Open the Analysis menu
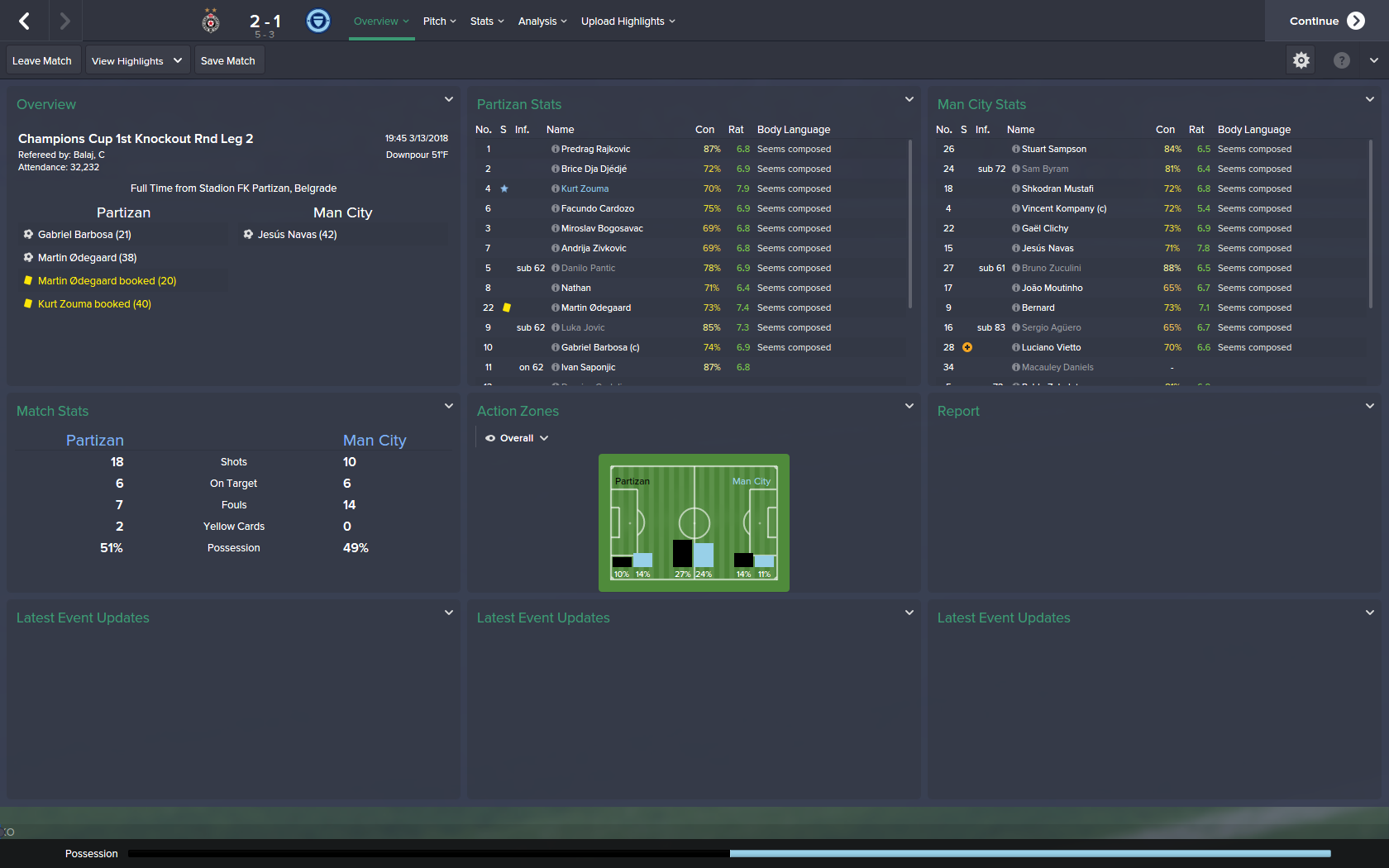The height and width of the screenshot is (868, 1389). 542,21
